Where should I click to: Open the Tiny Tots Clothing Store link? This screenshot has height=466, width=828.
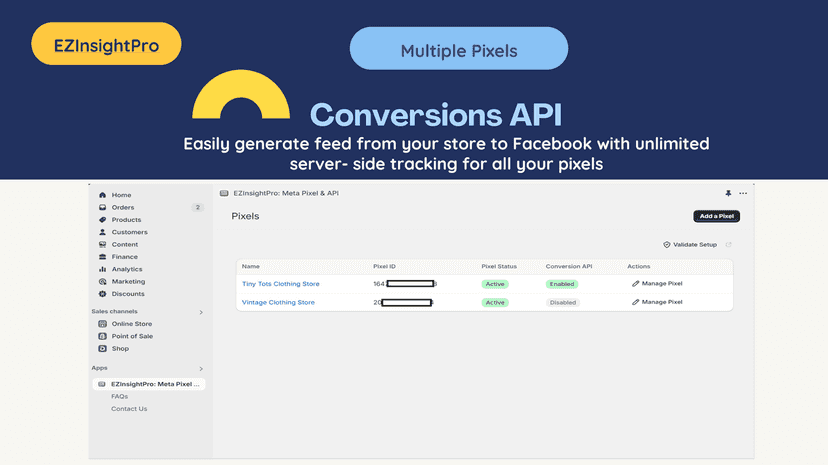(x=280, y=284)
